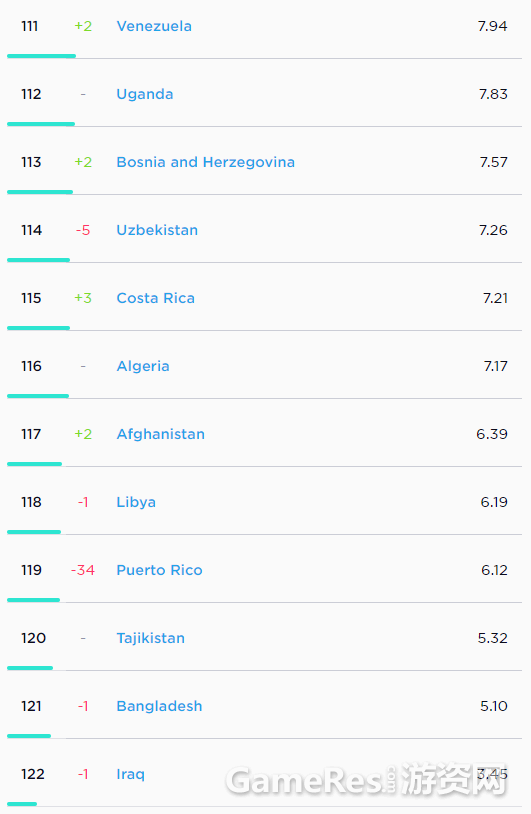Screen dimensions: 531x814
Task: Select the Afghanistan link
Action: [160, 434]
